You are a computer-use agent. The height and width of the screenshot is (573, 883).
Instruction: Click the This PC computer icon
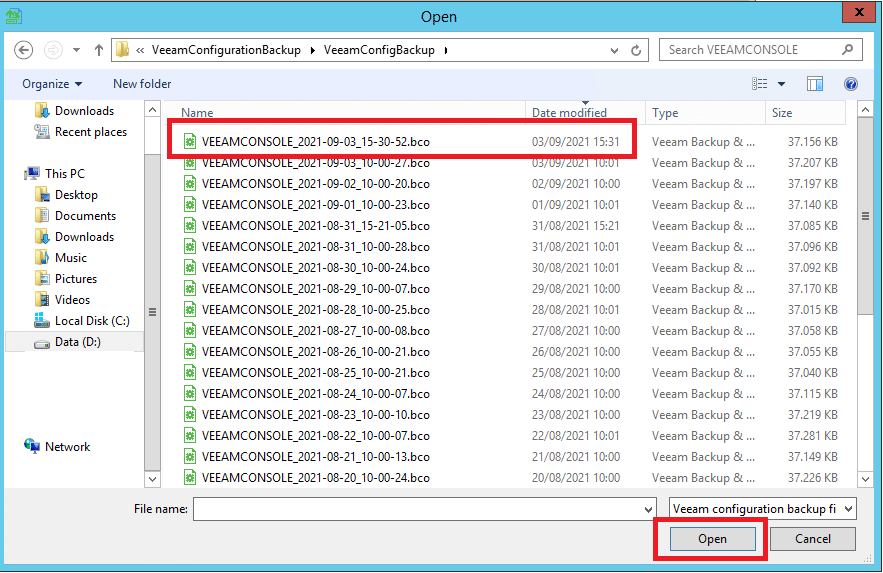pos(32,173)
